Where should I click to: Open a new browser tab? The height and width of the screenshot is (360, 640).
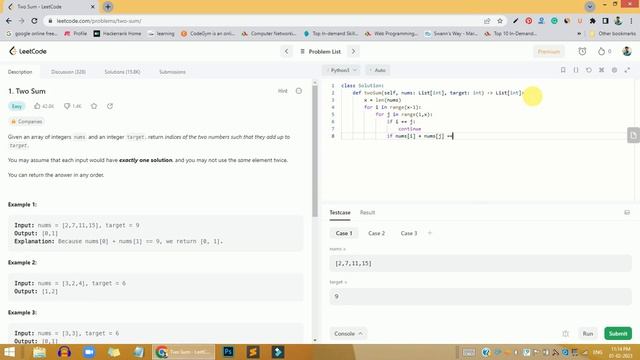(108, 7)
